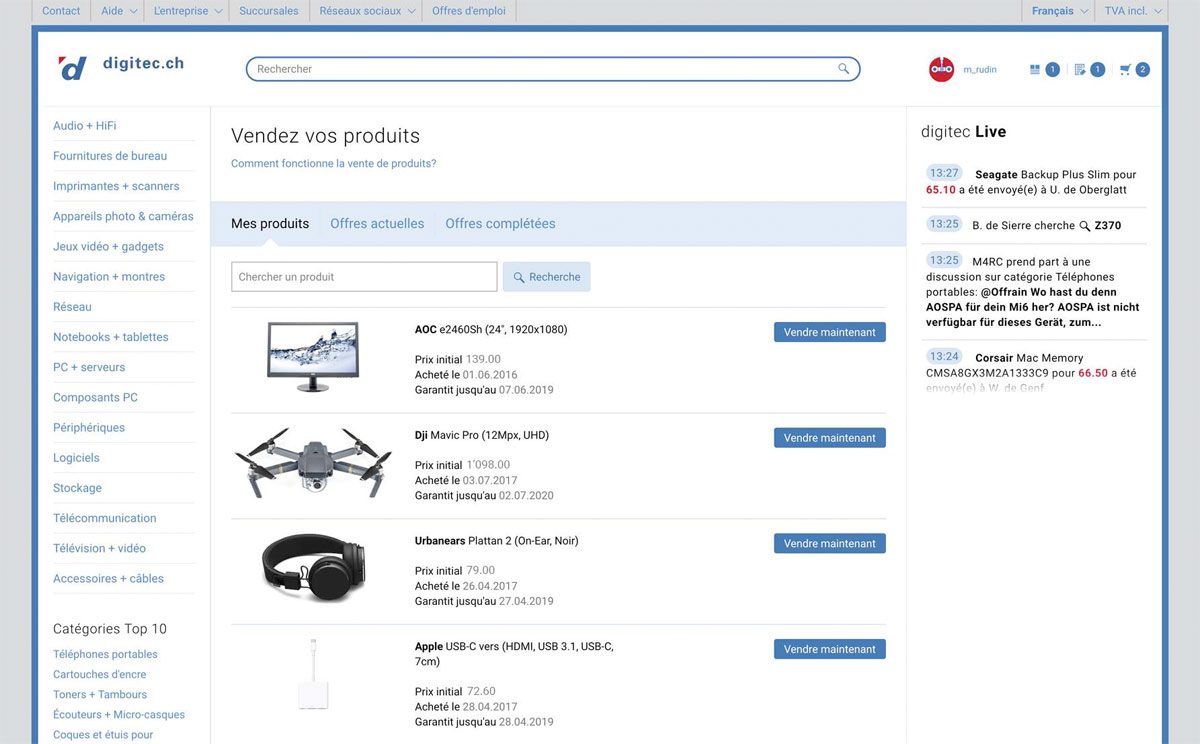Open Notebooks + tablettes category
Screen dimensions: 1200x744
(x=111, y=337)
